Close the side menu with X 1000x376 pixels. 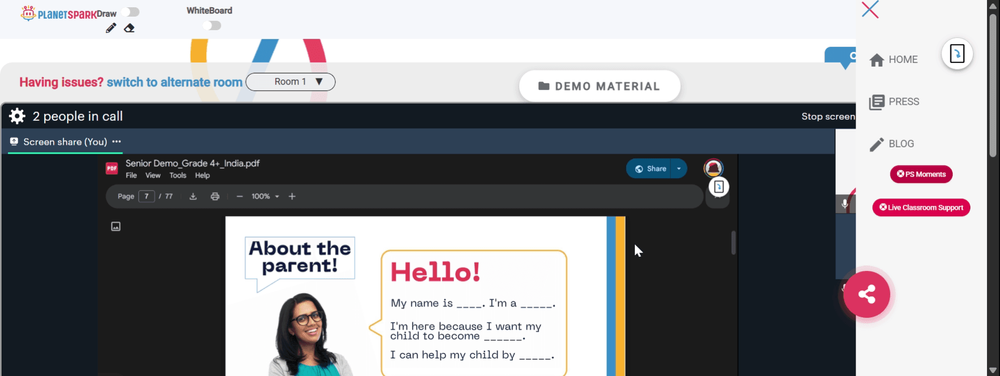point(870,9)
